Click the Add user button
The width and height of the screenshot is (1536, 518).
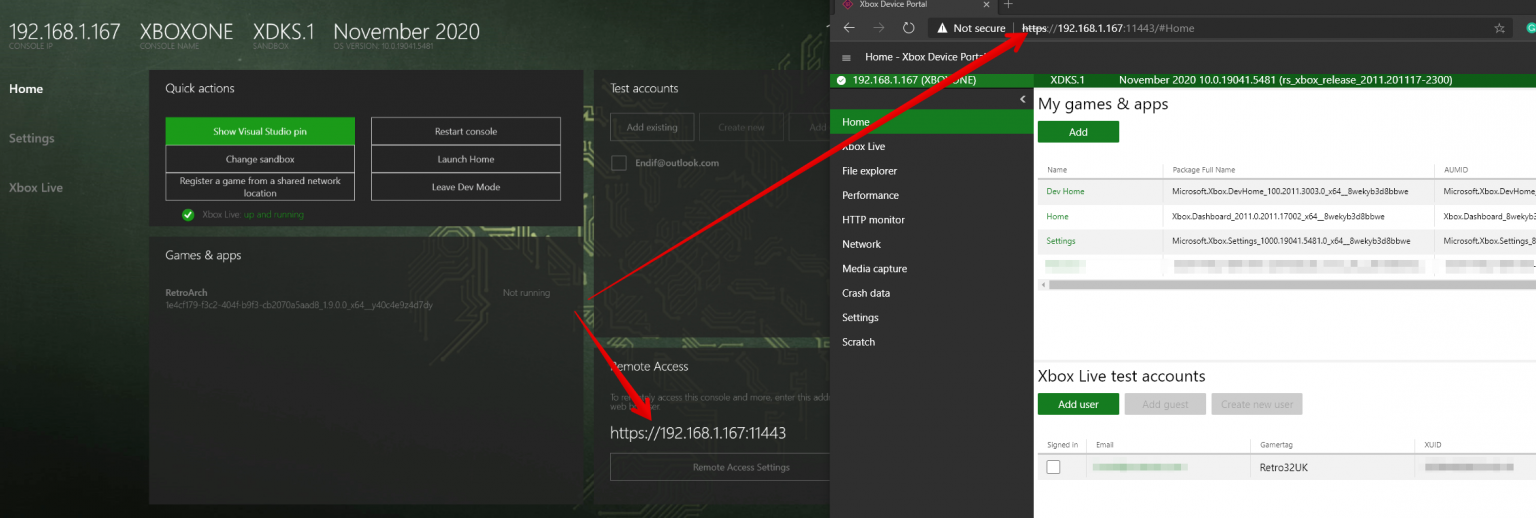[x=1078, y=404]
